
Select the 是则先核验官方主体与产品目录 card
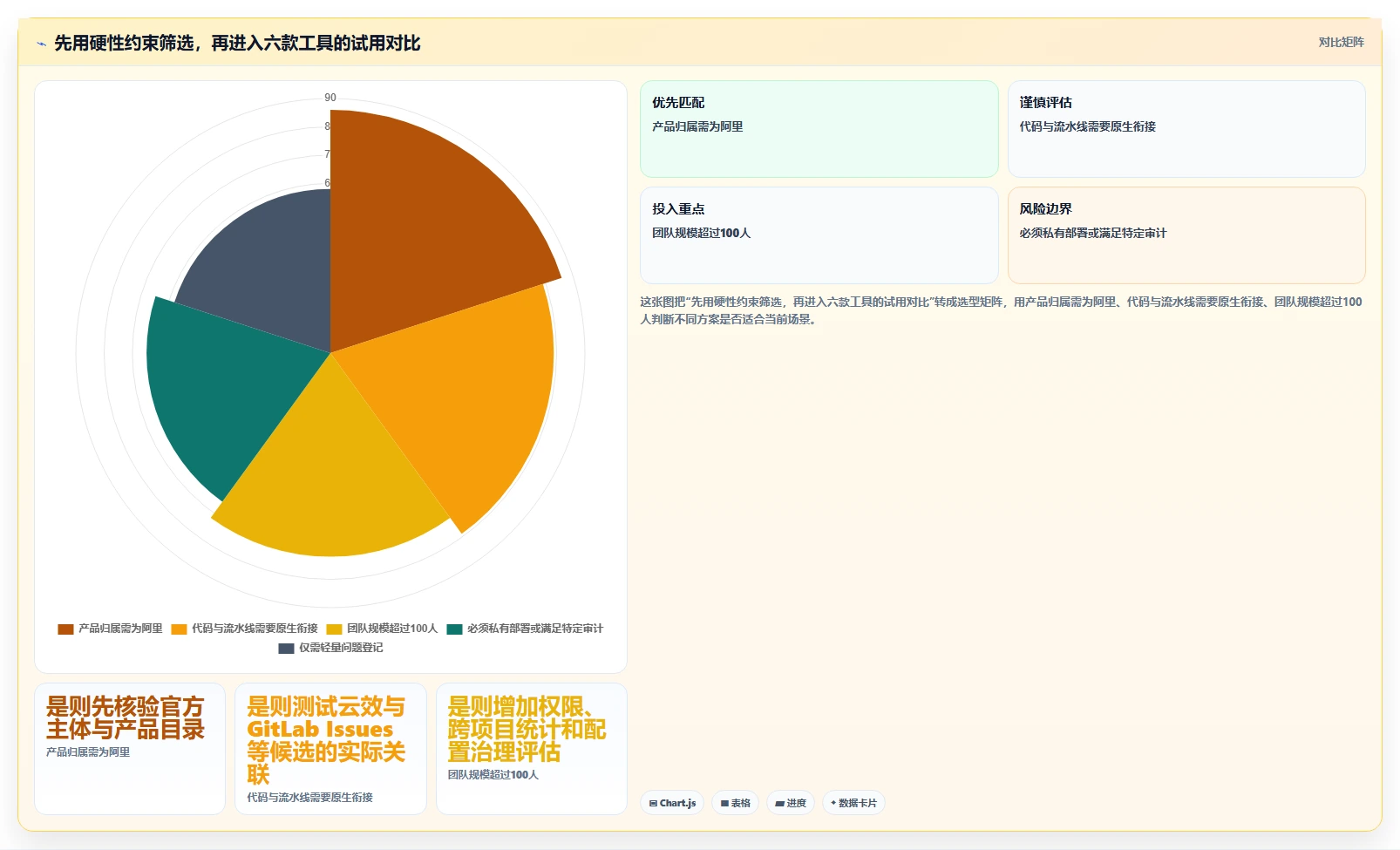(130, 749)
